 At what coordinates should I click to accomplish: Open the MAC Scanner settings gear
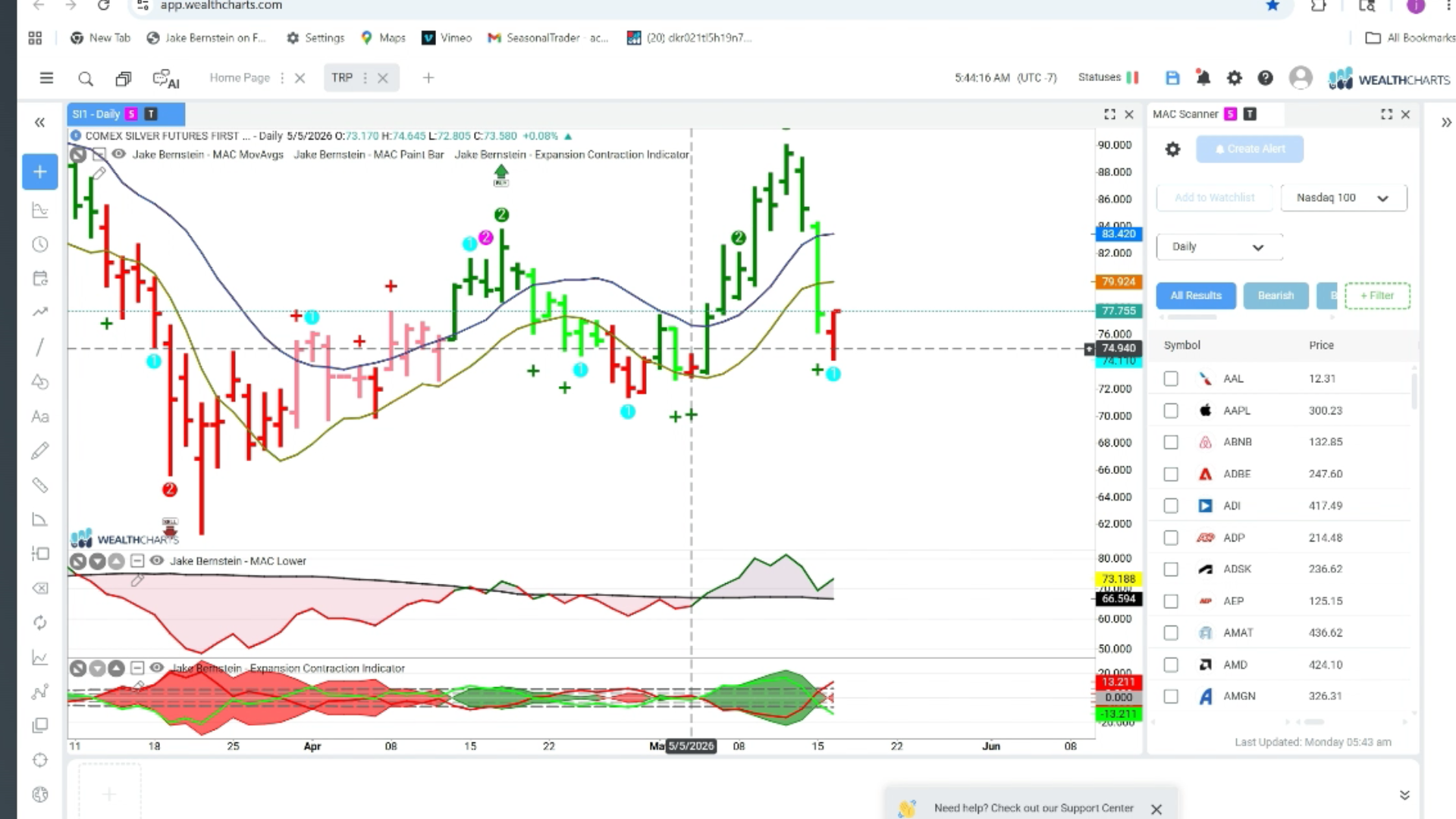1172,149
